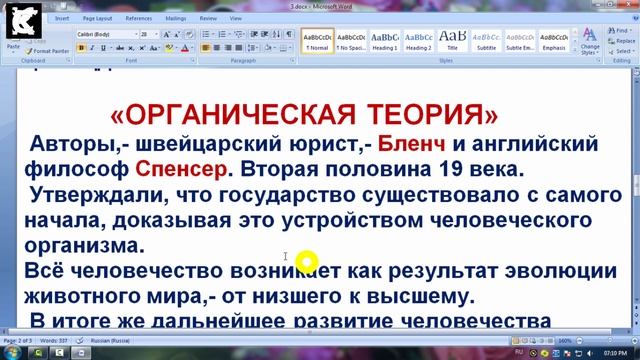Toggle Subscript formatting

point(131,48)
